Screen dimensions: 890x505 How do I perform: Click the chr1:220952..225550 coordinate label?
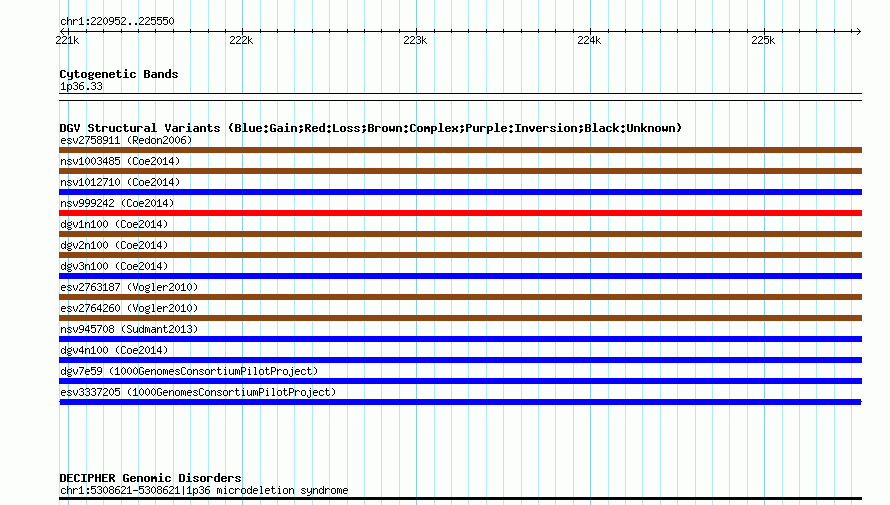pos(117,21)
